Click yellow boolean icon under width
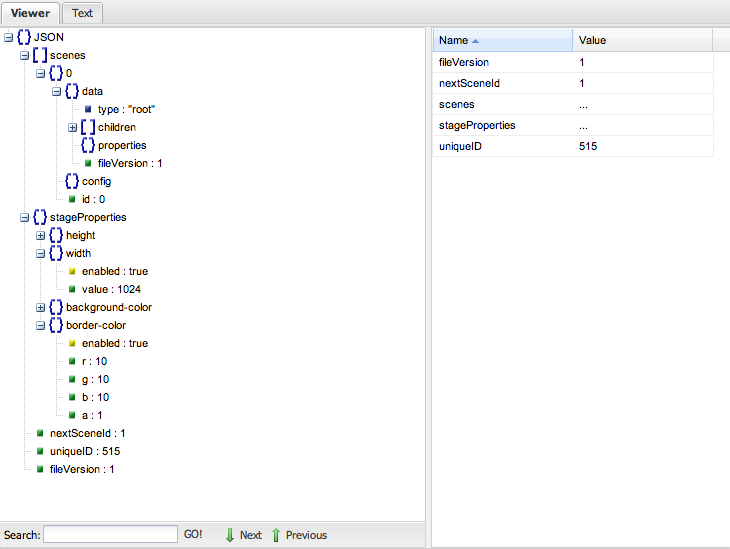Viewport: 730px width, 549px height. coord(72,271)
